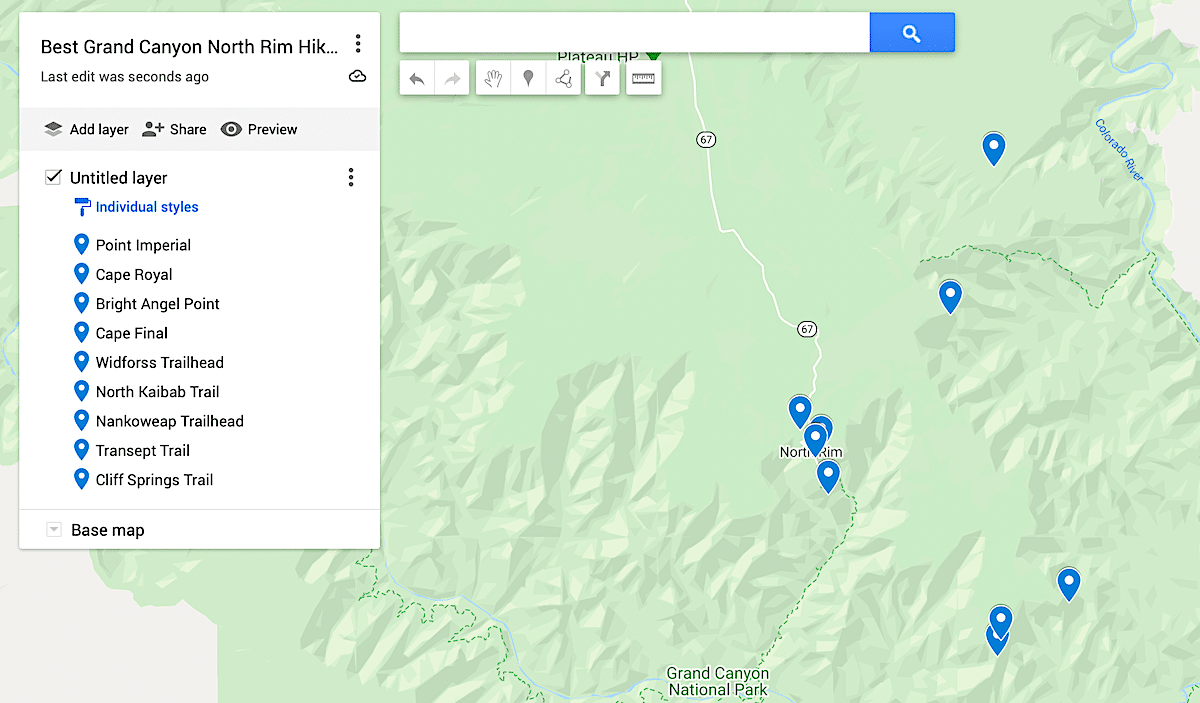The height and width of the screenshot is (703, 1200).
Task: Select the Measure distances ruler tool
Action: click(643, 79)
